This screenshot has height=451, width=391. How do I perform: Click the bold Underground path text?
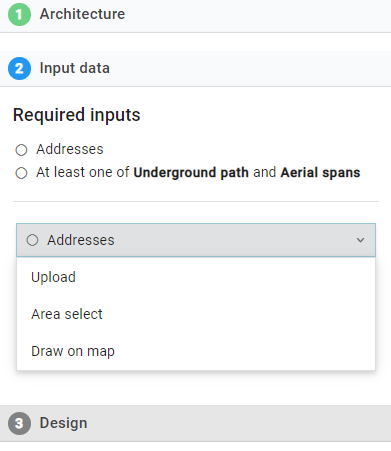[x=191, y=173]
